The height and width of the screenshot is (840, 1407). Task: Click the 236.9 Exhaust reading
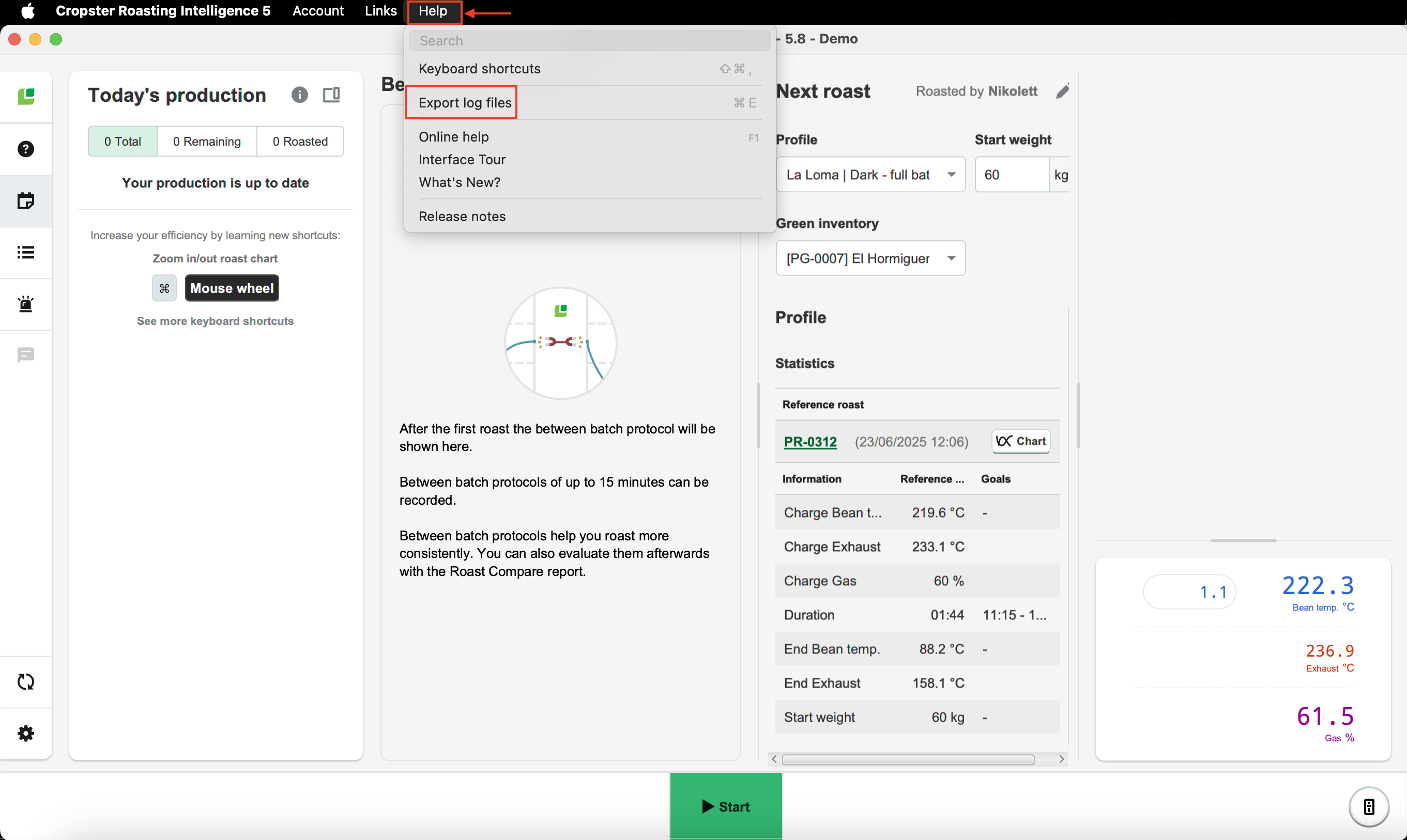click(x=1330, y=651)
